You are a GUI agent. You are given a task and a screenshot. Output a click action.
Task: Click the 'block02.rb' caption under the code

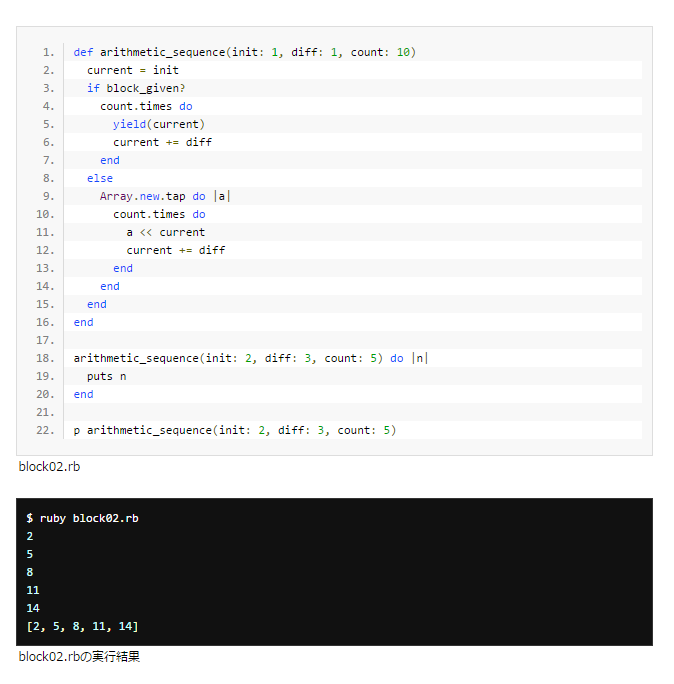(48, 466)
